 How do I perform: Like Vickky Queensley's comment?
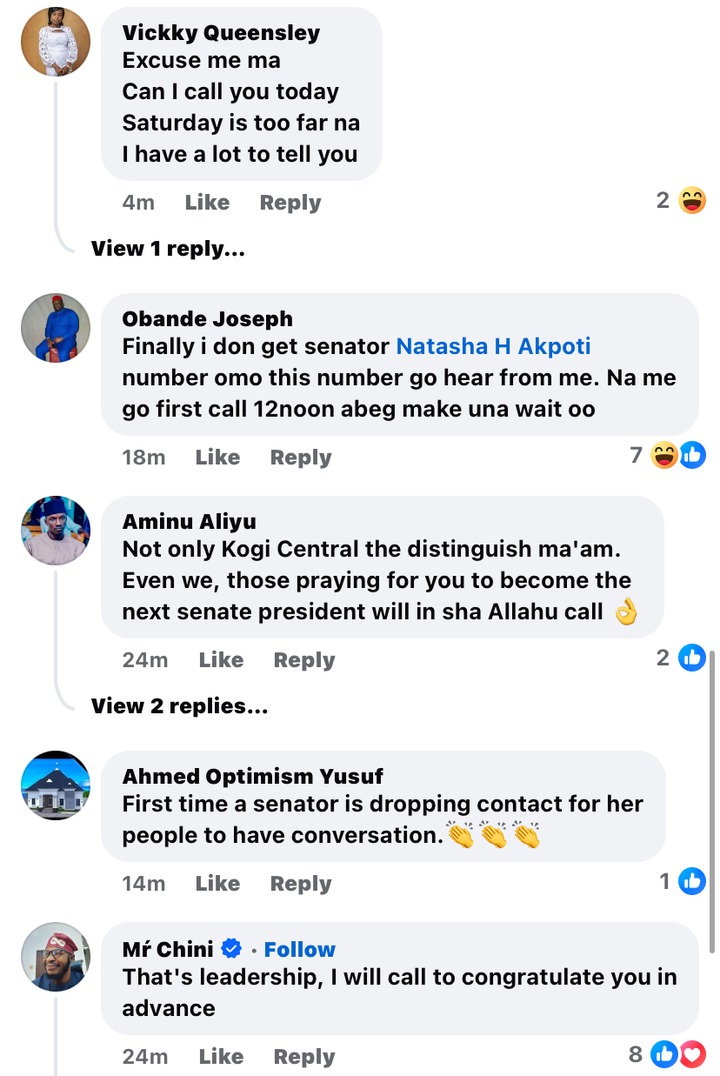[207, 202]
